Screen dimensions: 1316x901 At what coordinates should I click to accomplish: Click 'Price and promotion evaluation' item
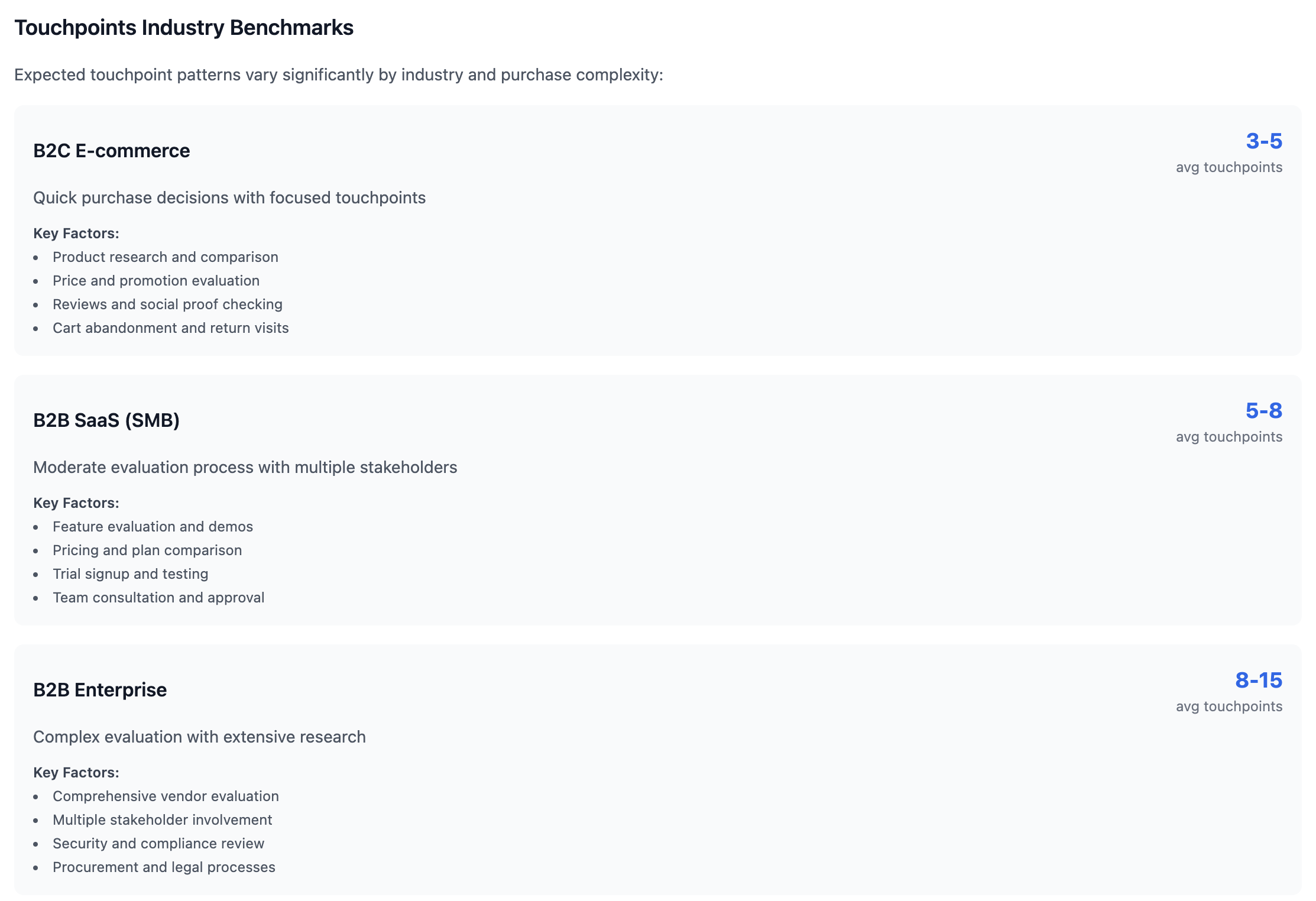(156, 281)
